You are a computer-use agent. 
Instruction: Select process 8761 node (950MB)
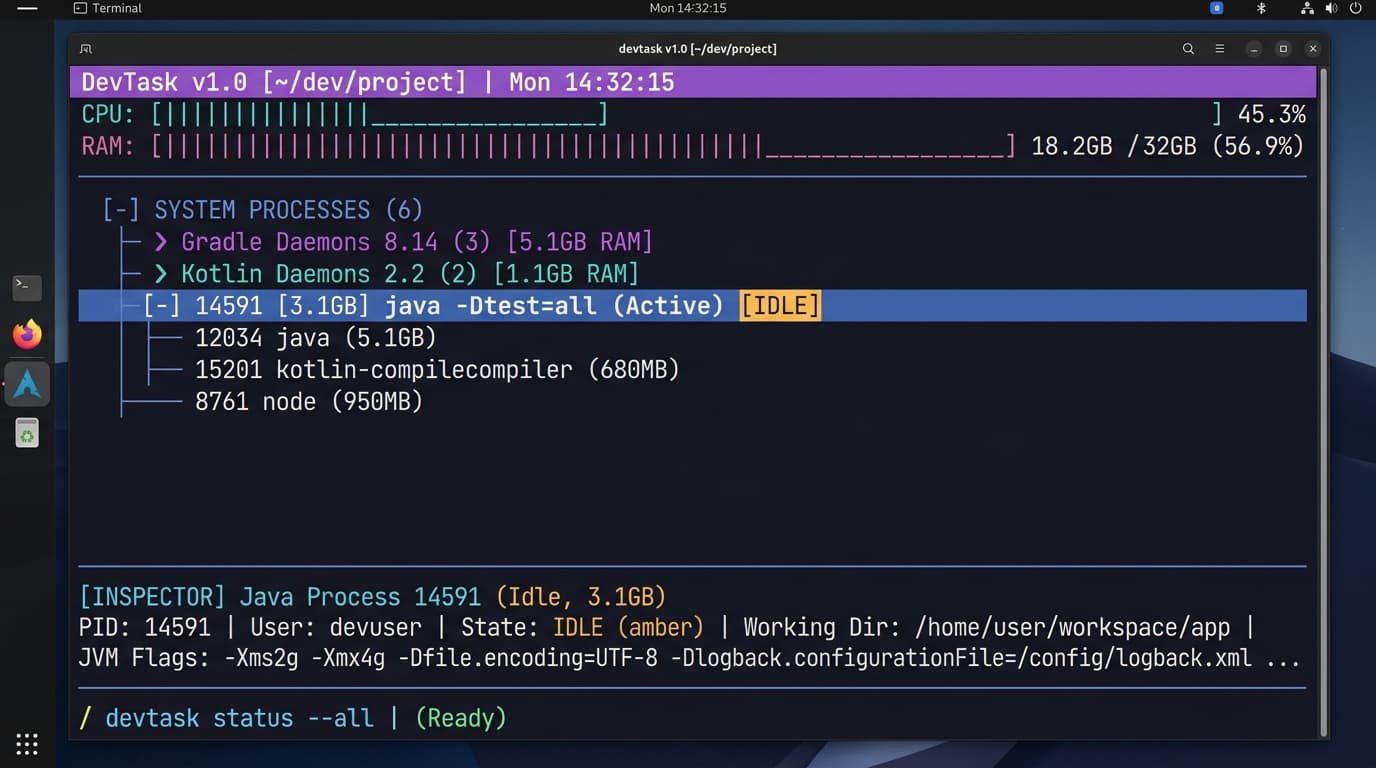pyautogui.click(x=309, y=402)
